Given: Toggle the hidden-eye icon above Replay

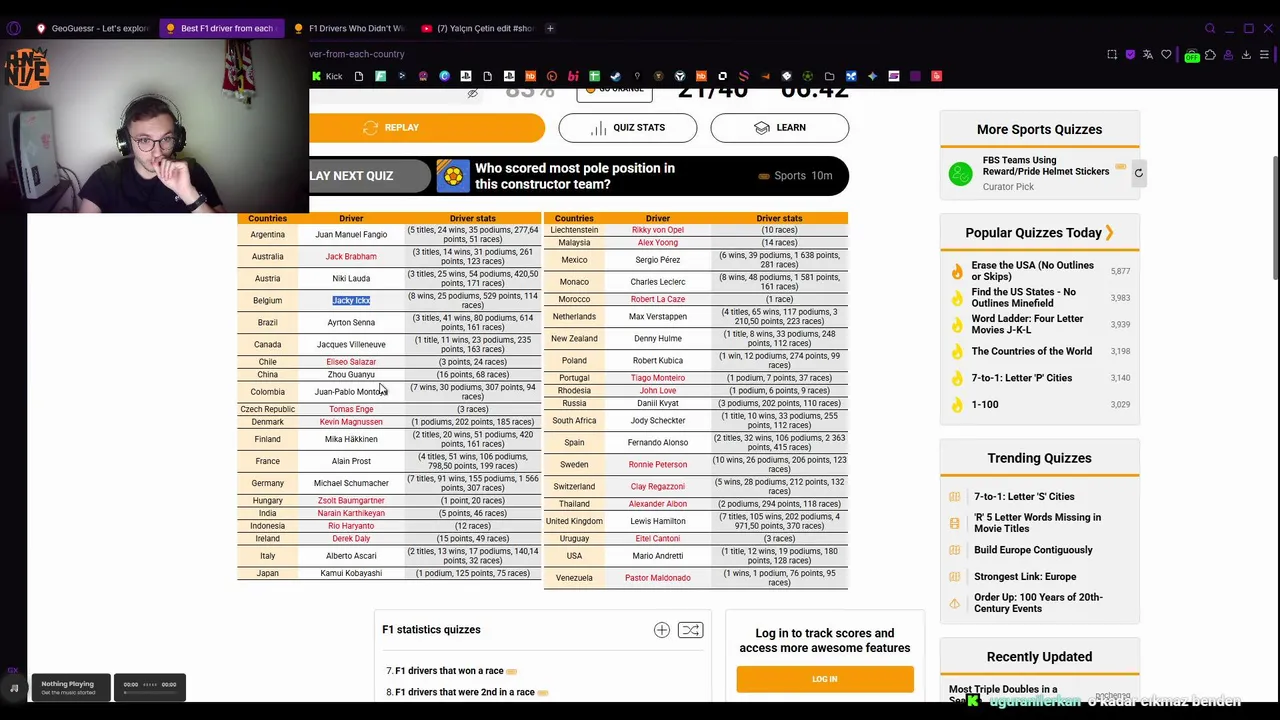Looking at the screenshot, I should (472, 94).
